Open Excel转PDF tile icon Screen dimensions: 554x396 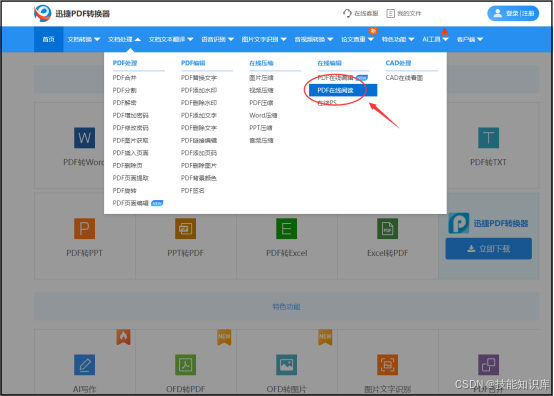point(388,229)
